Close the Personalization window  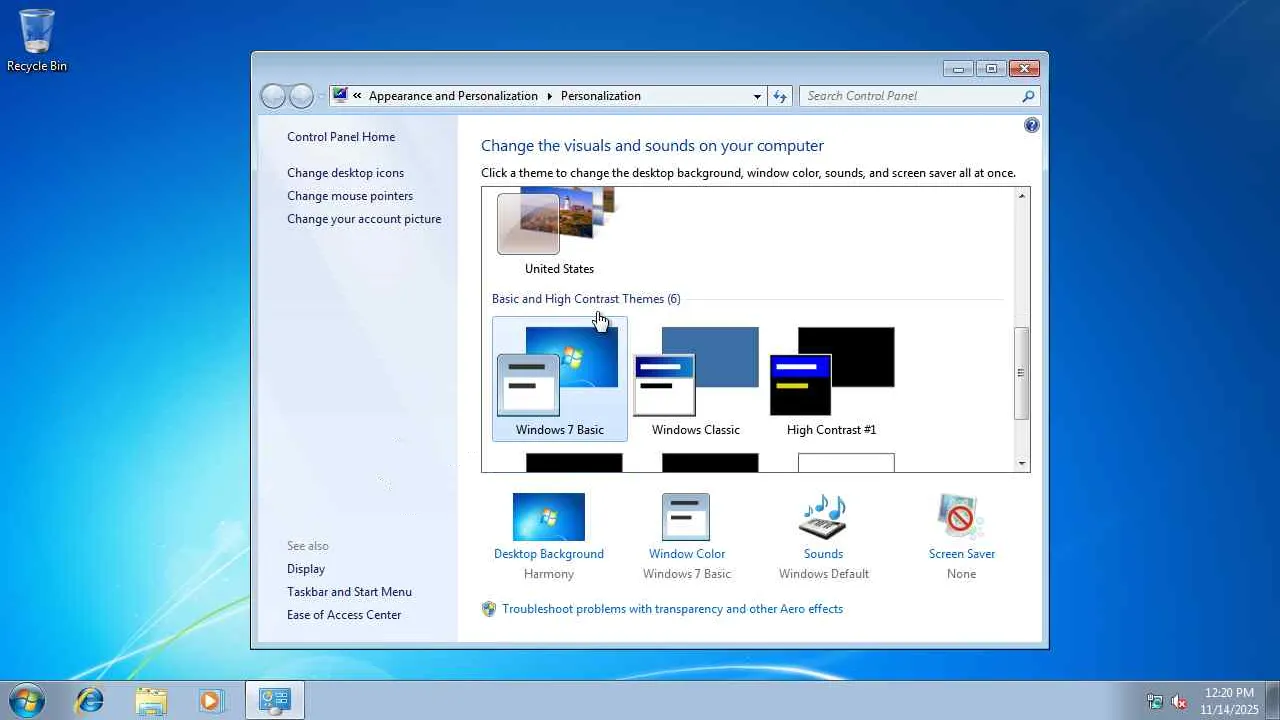(x=1024, y=69)
